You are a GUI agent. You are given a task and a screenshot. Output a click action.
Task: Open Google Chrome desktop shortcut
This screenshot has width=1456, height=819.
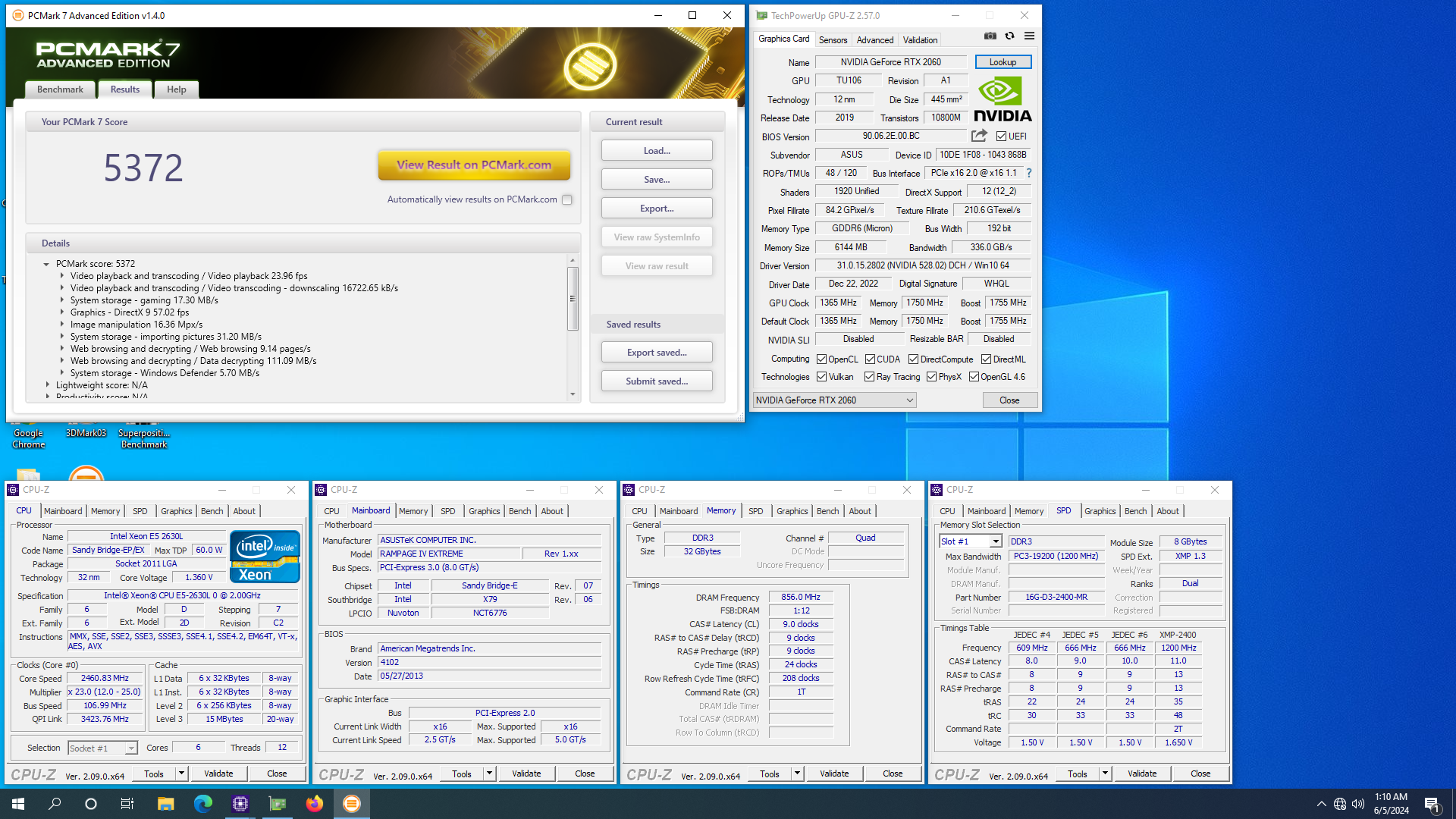(x=28, y=438)
